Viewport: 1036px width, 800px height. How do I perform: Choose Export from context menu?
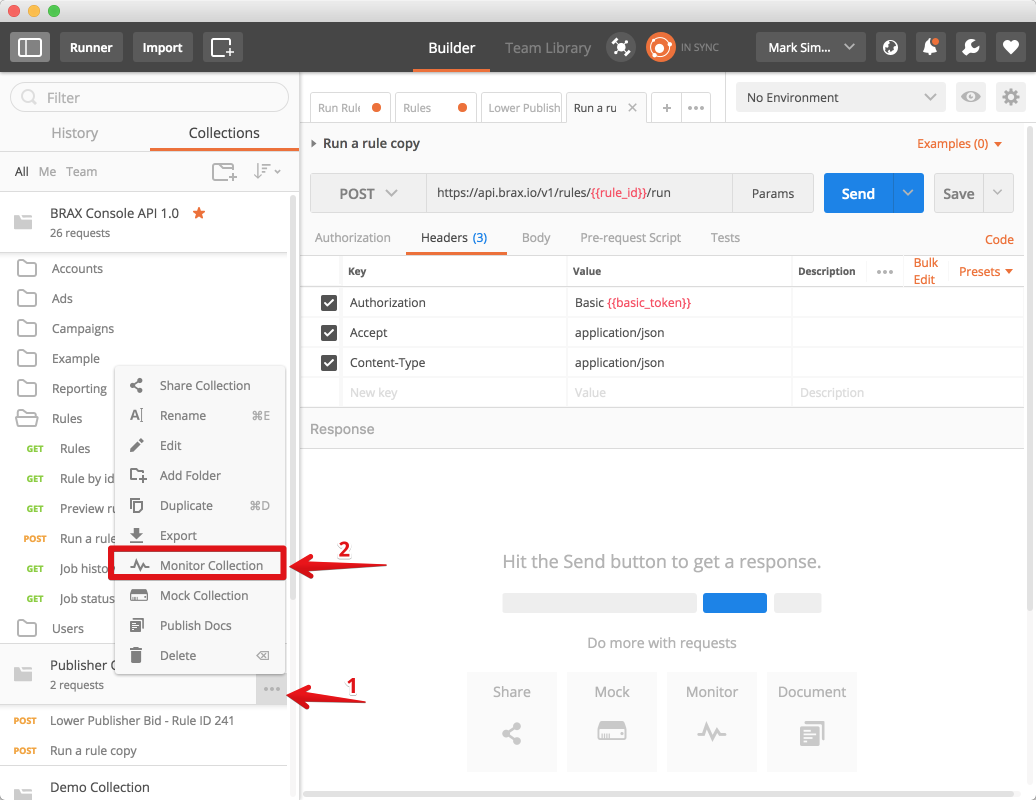pyautogui.click(x=200, y=535)
